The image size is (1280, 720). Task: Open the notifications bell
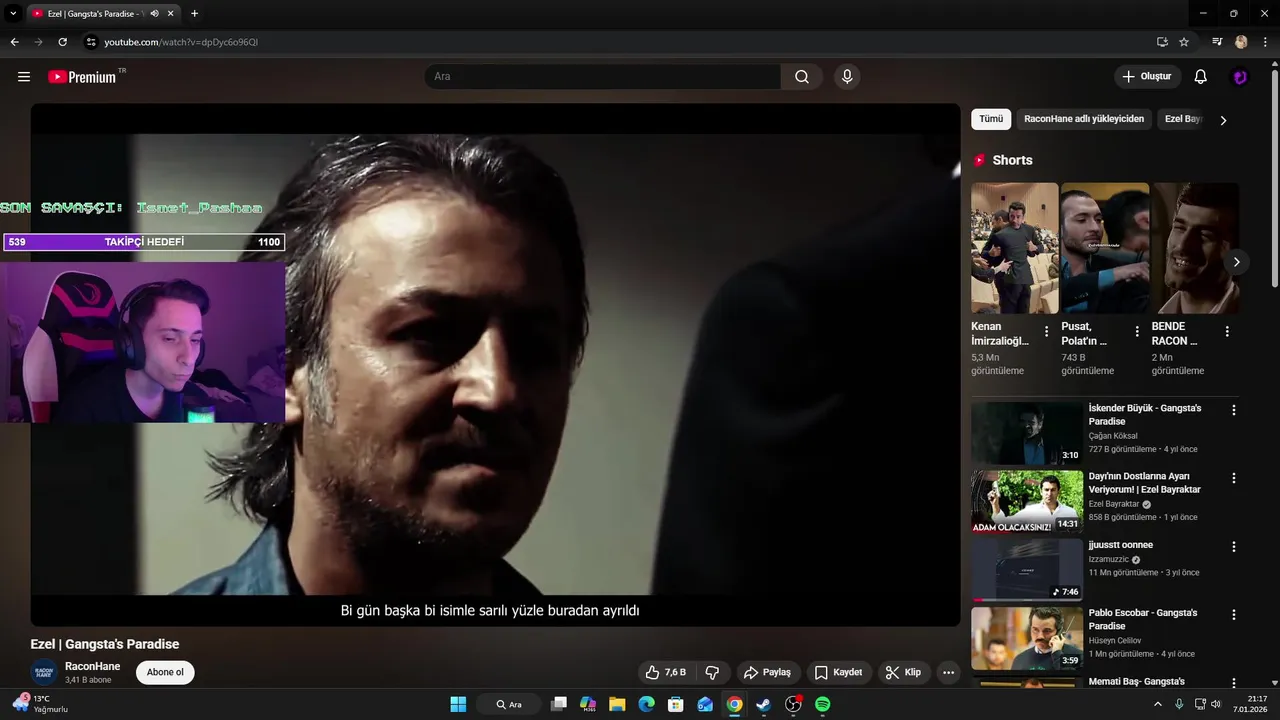click(x=1201, y=77)
